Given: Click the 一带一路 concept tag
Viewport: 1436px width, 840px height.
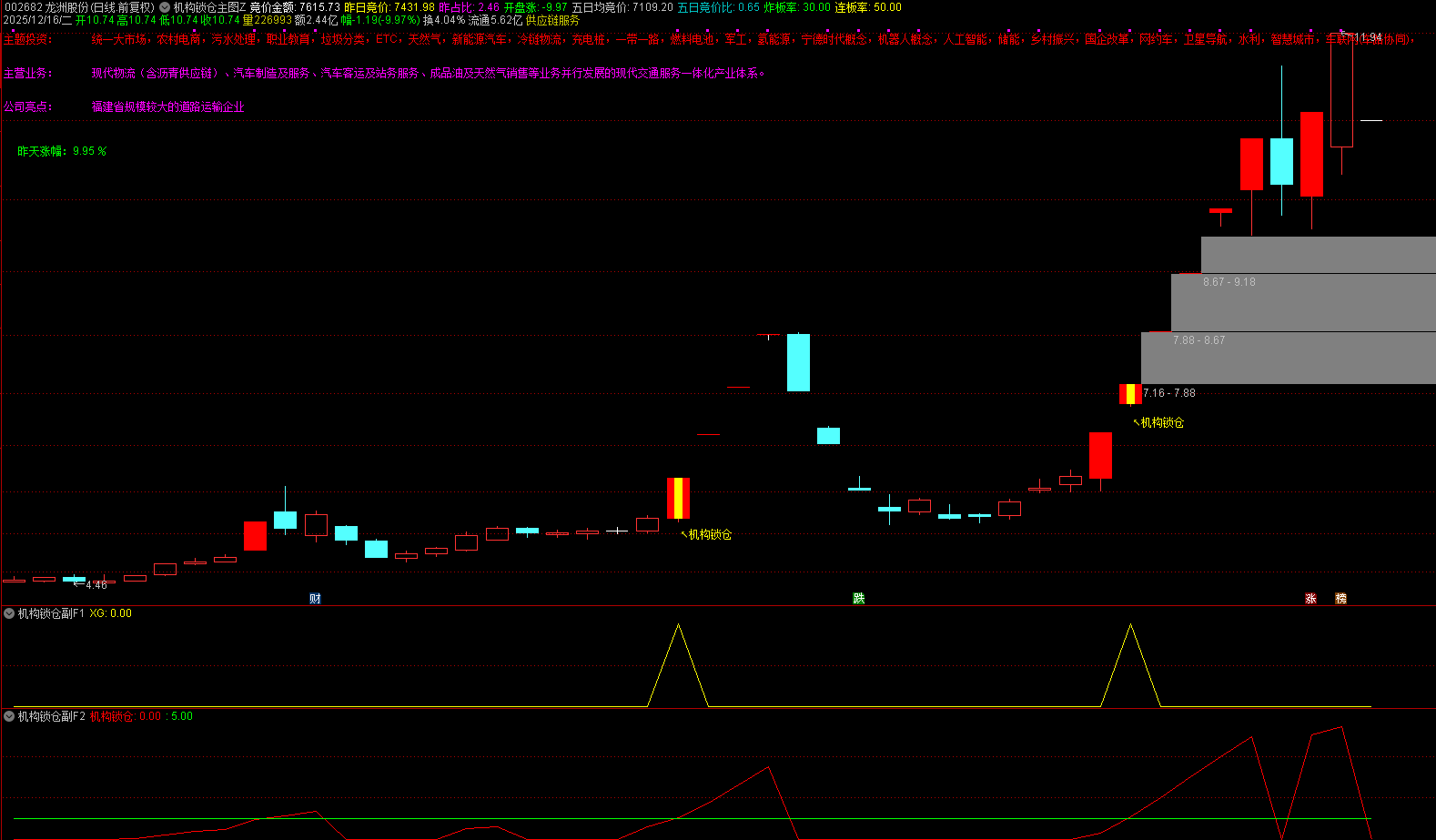Looking at the screenshot, I should 637,40.
